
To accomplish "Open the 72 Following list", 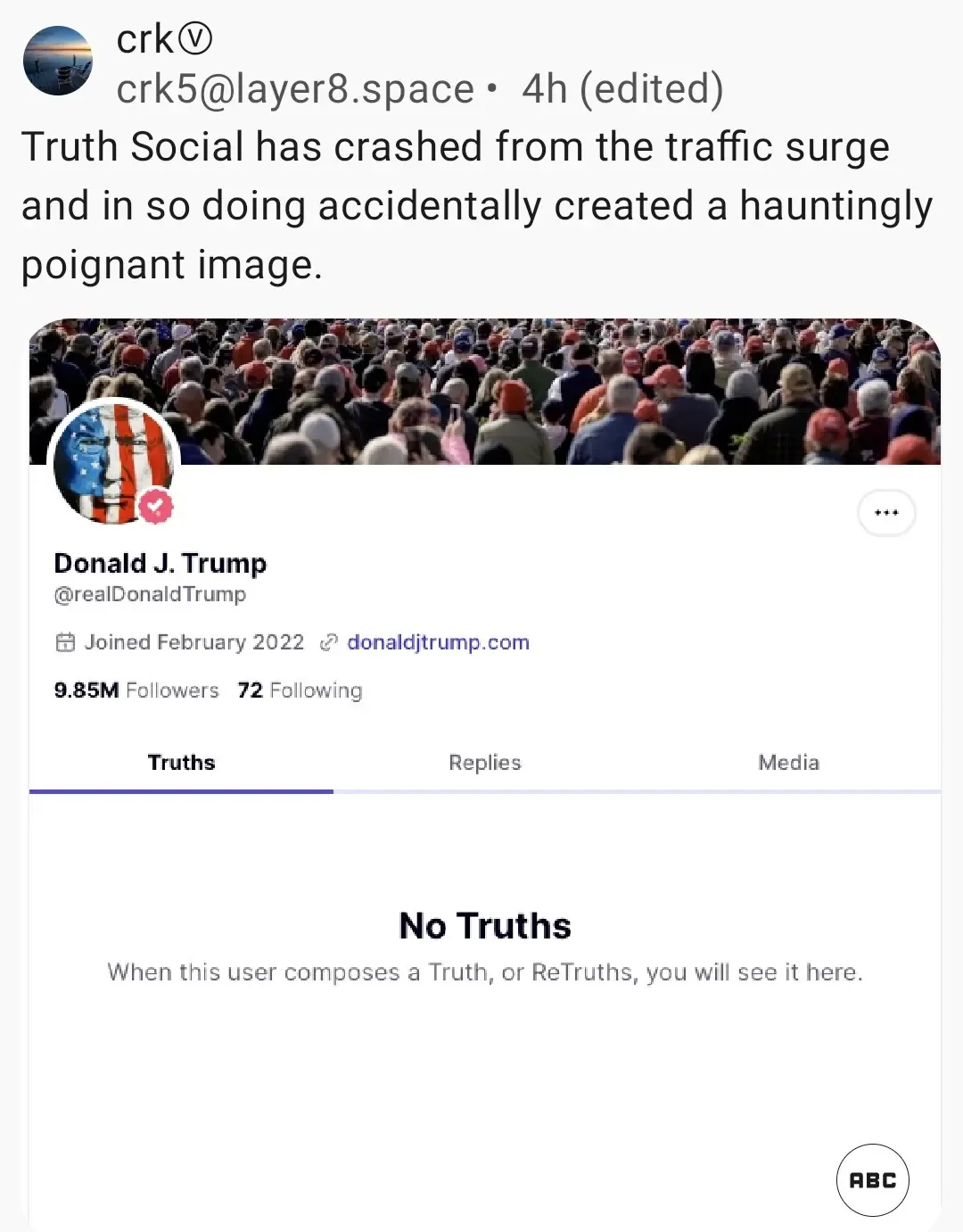I will [300, 690].
